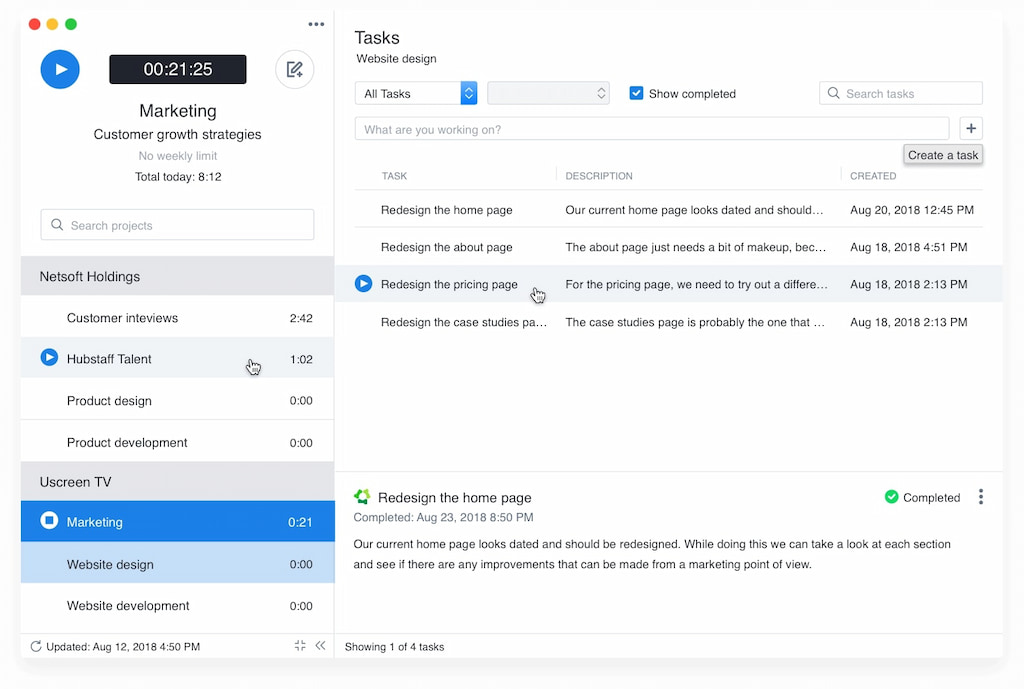Screen dimensions: 1024x689
Task: Click the compact view icon in bottom bar
Action: [x=300, y=646]
